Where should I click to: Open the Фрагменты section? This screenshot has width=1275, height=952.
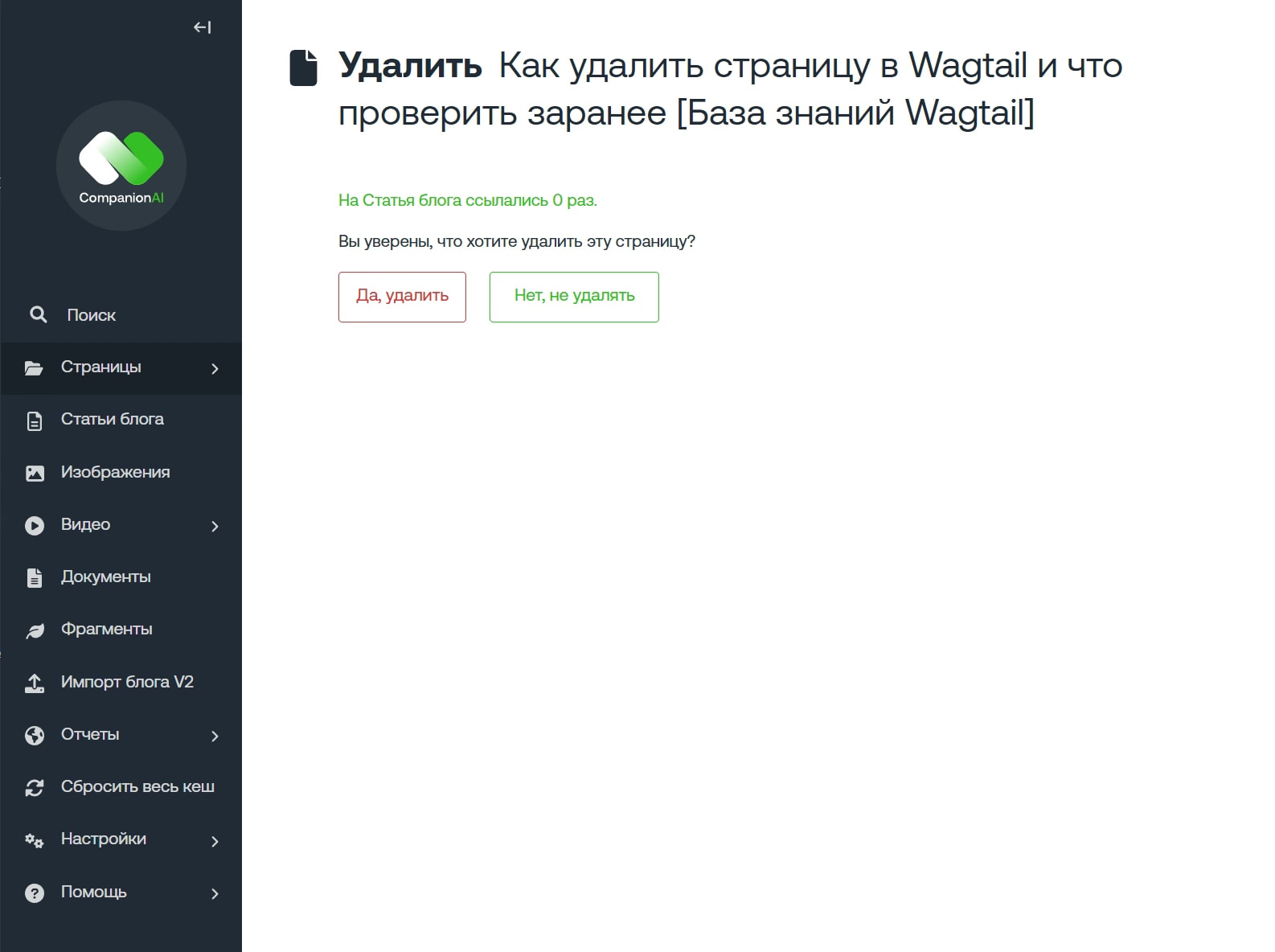pos(121,630)
